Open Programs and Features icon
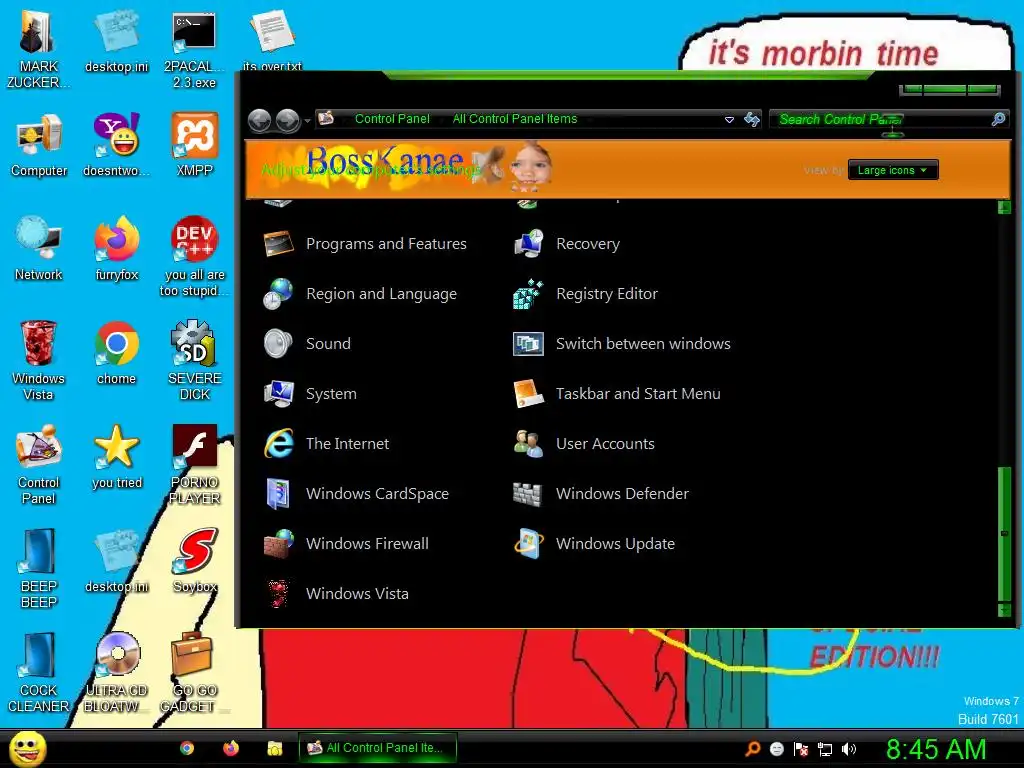This screenshot has height=768, width=1024. pyautogui.click(x=278, y=244)
